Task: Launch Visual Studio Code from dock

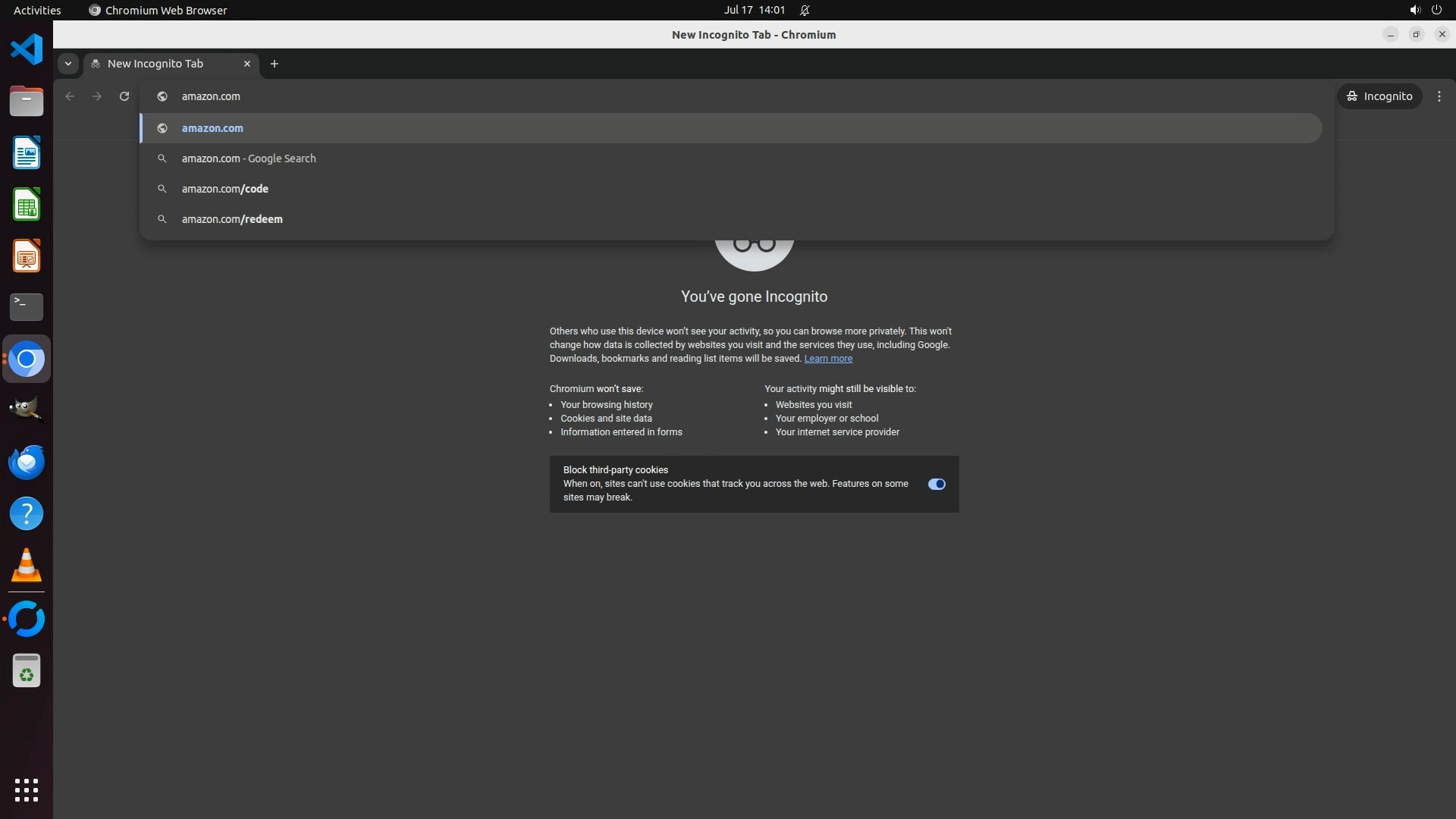Action: [x=27, y=49]
